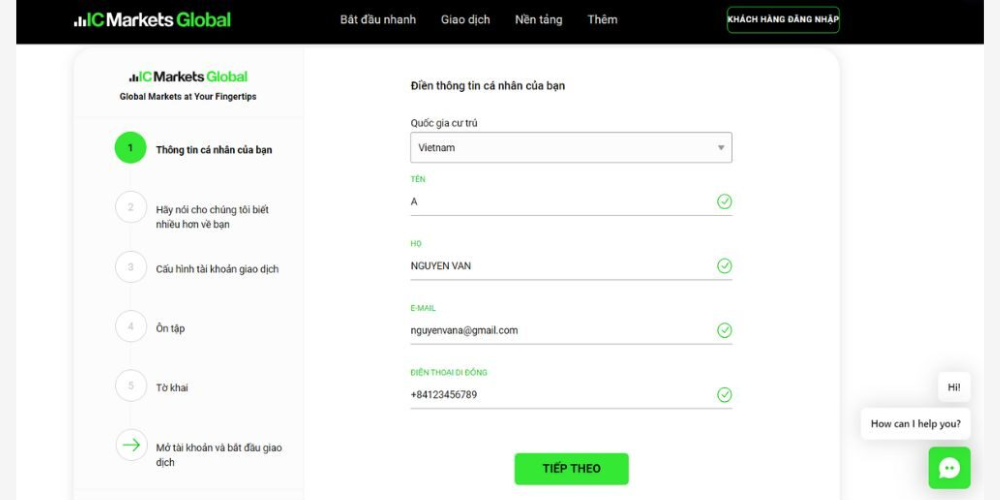Open the Vietnam country selection box
The height and width of the screenshot is (500, 1000).
click(570, 148)
